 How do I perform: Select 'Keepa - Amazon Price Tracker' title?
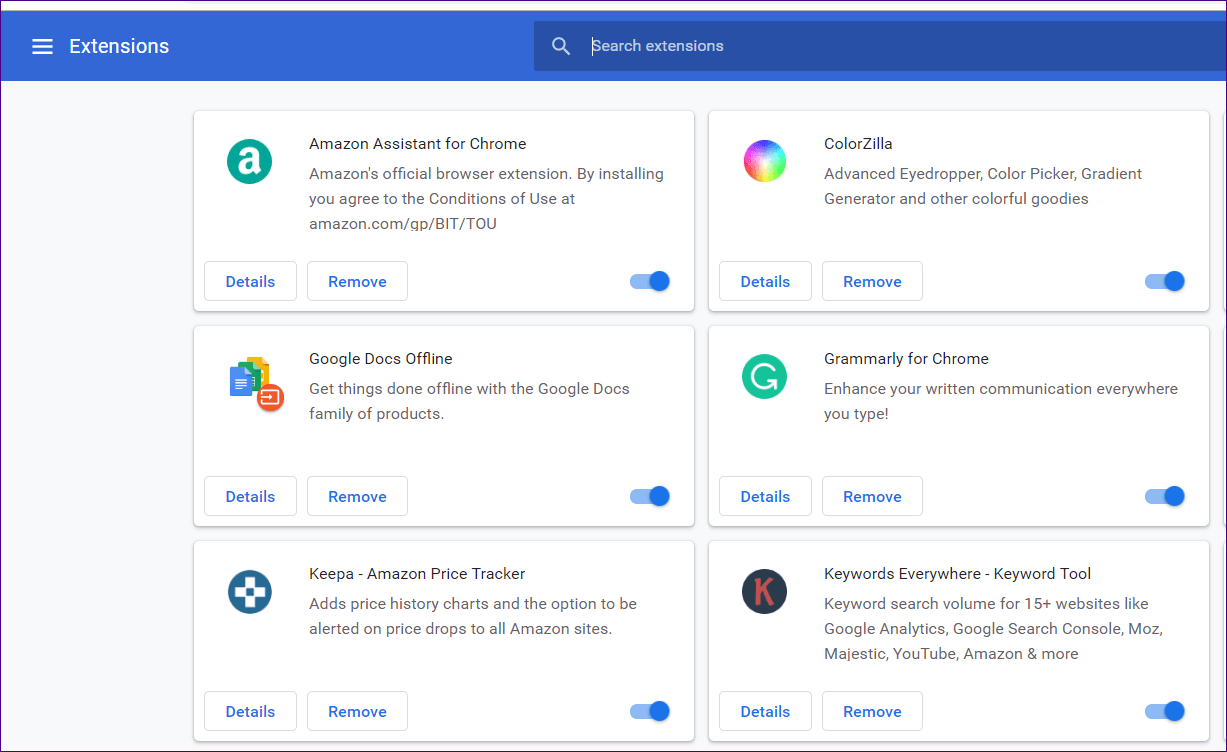[417, 574]
